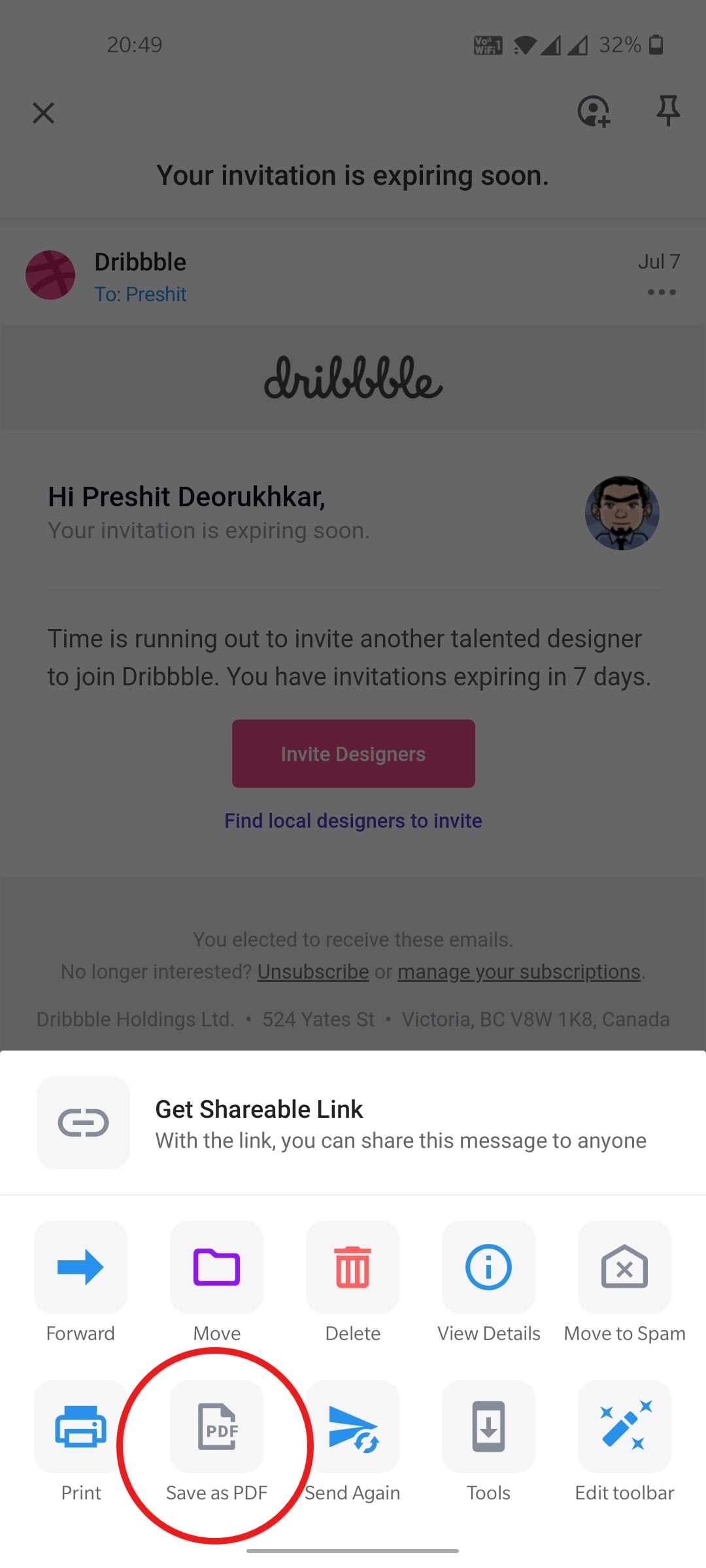This screenshot has height=1568, width=706.
Task: Move this email to Spam
Action: click(624, 1267)
